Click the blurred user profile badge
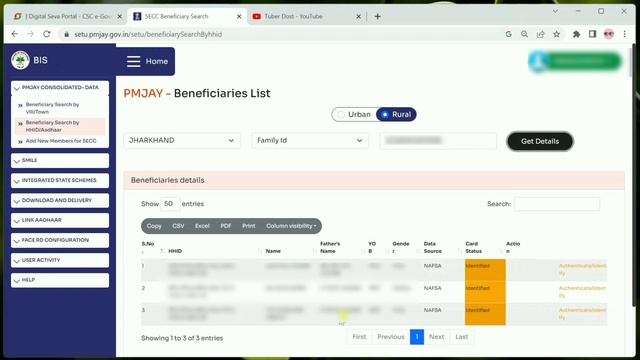The width and height of the screenshot is (640, 360). pos(575,62)
